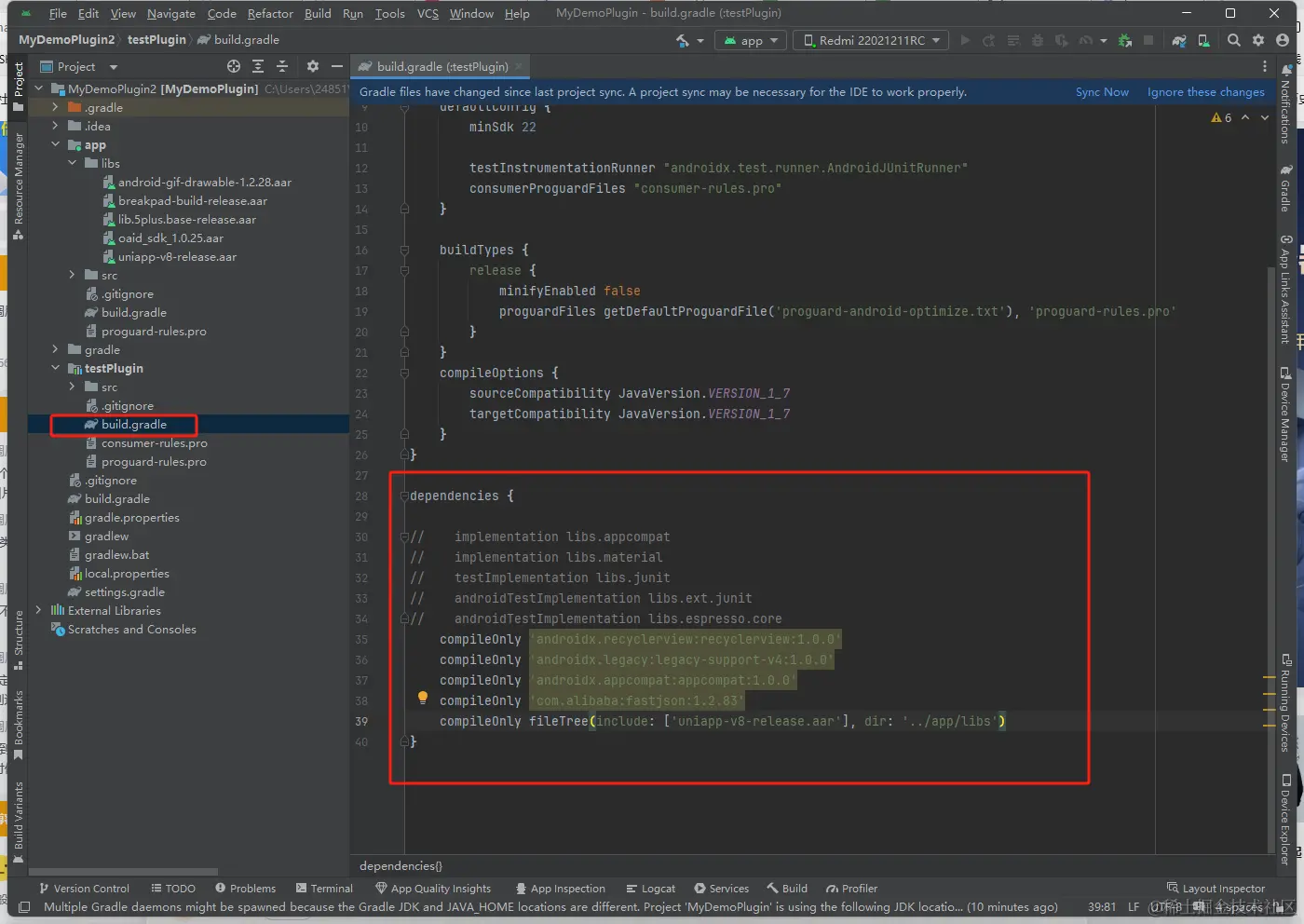This screenshot has height=924, width=1304.
Task: Toggle the Build Variants tool window
Action: (18, 822)
